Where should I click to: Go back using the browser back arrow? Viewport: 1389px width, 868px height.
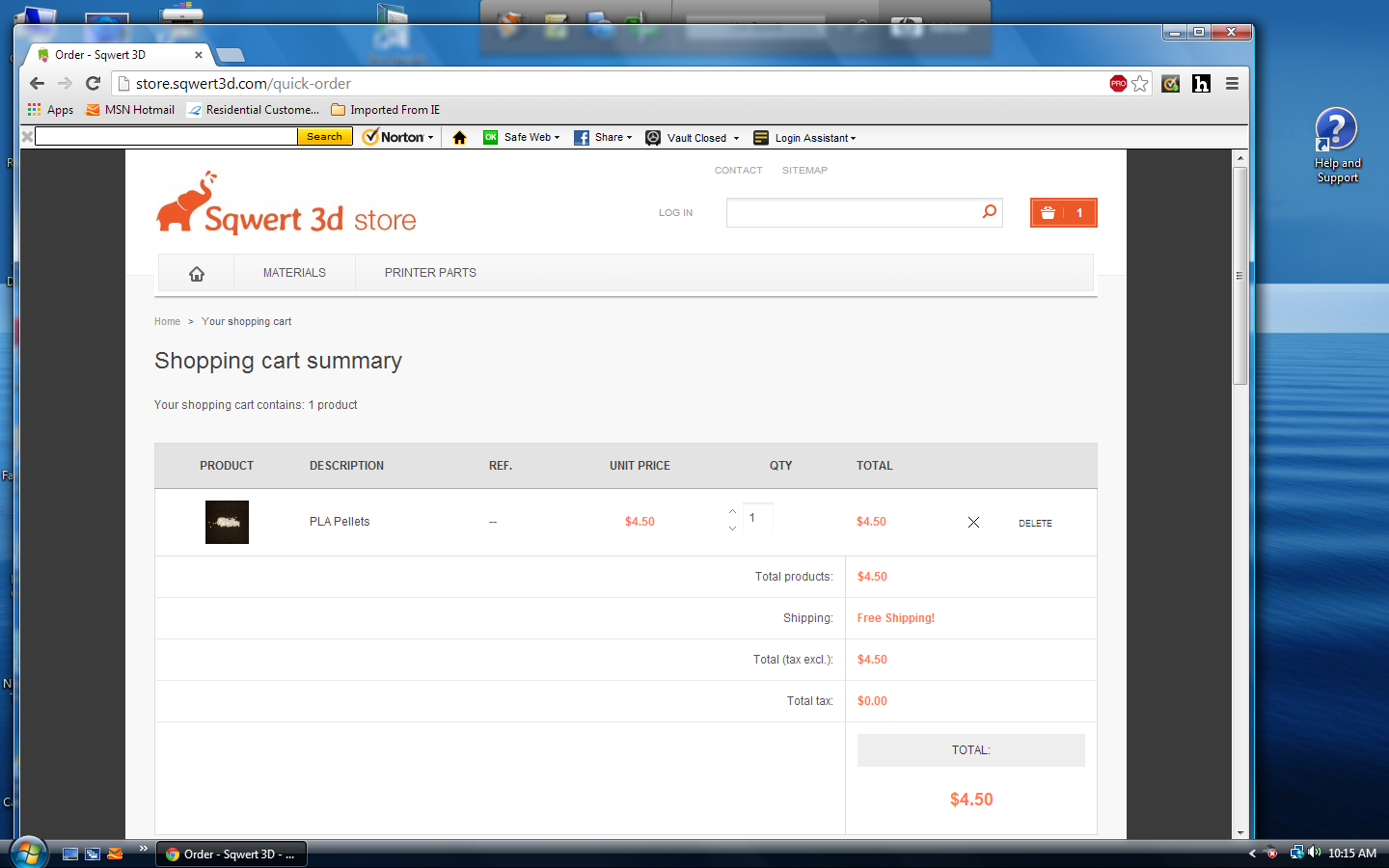coord(38,84)
